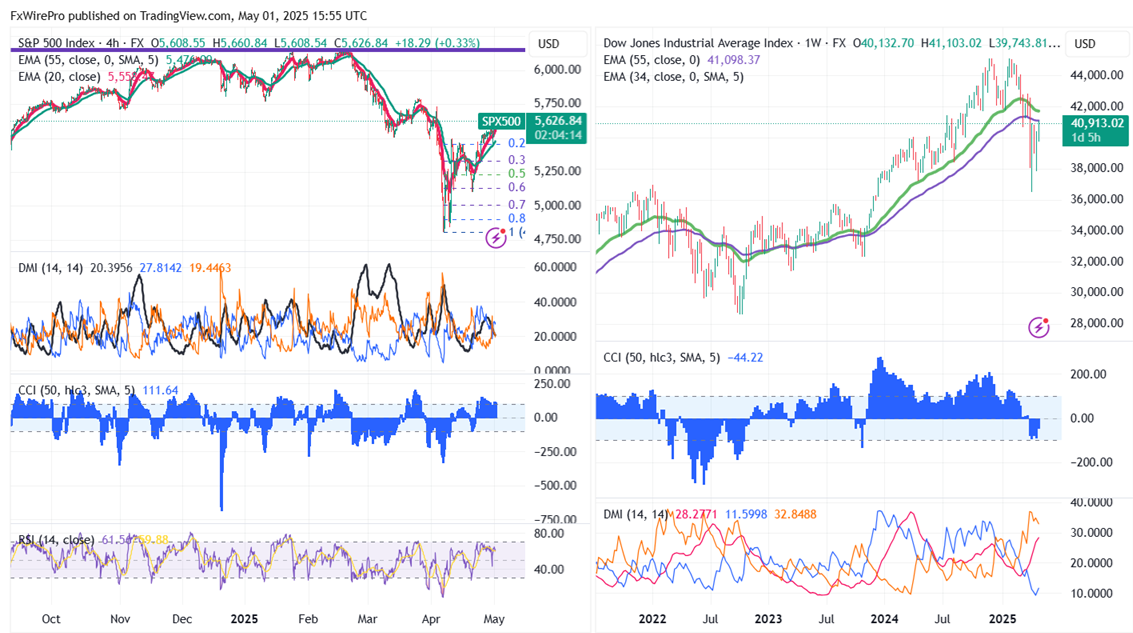Click the 38,000.00 price axis label
This screenshot has width=1133, height=633.
coord(1097,168)
